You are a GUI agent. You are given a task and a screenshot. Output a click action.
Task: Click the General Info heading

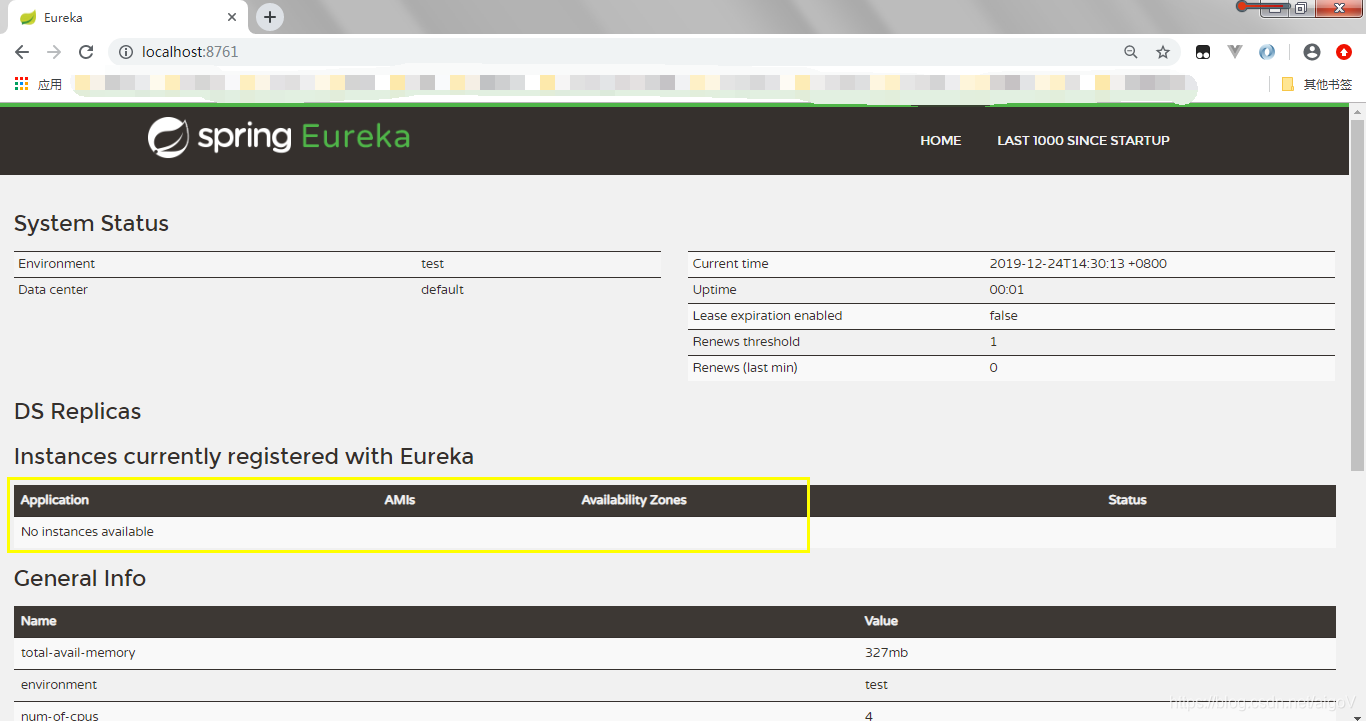point(80,579)
